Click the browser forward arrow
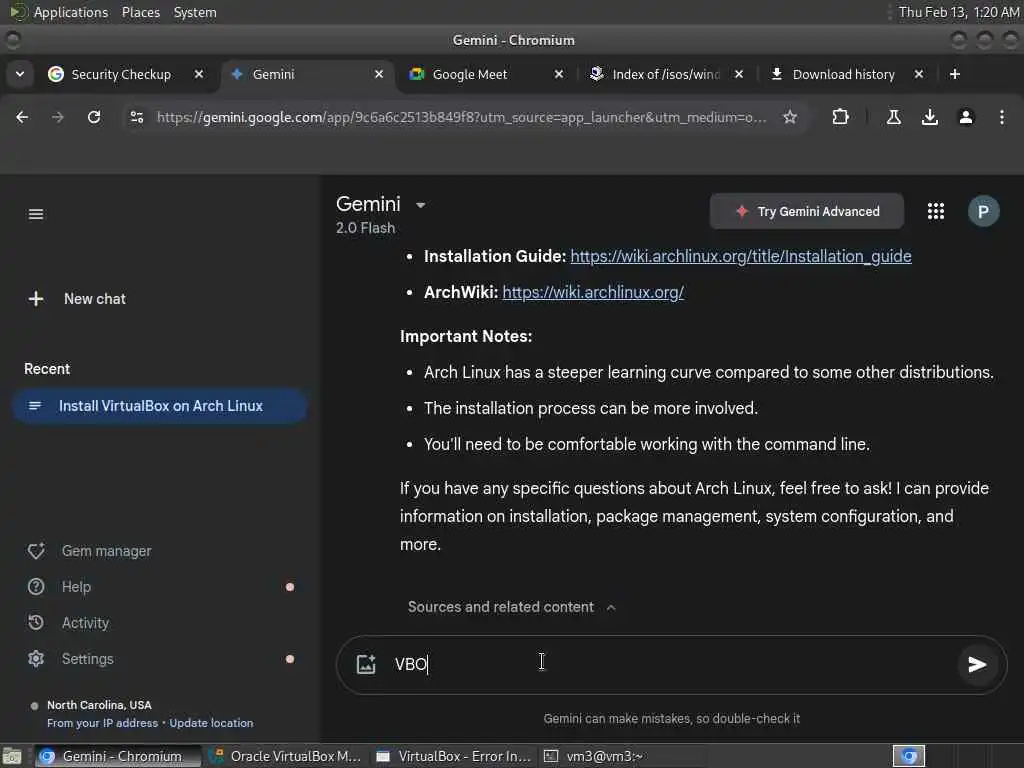The image size is (1024, 768). click(58, 117)
